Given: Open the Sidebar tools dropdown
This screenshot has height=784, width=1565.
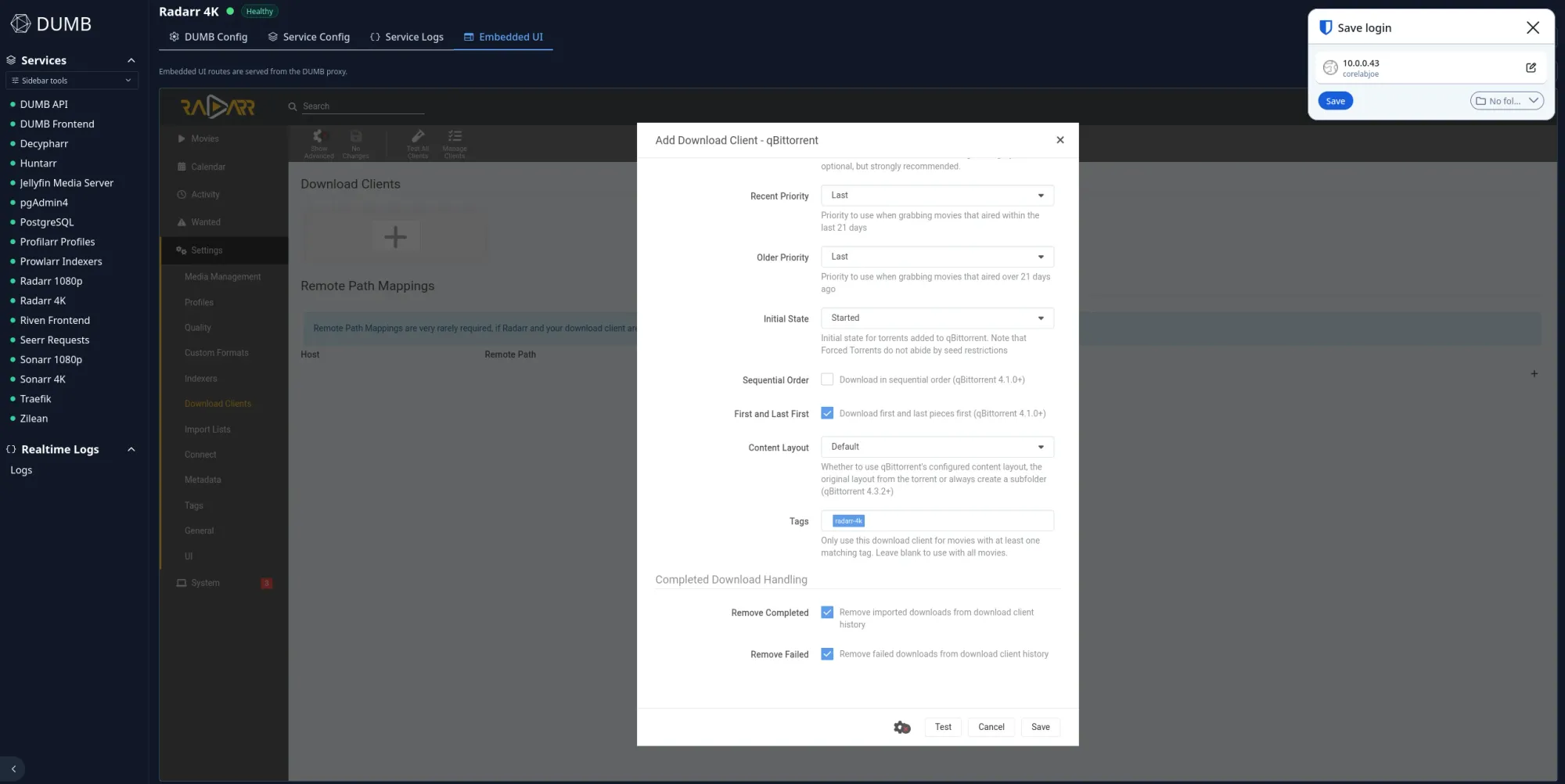Looking at the screenshot, I should coord(72,81).
